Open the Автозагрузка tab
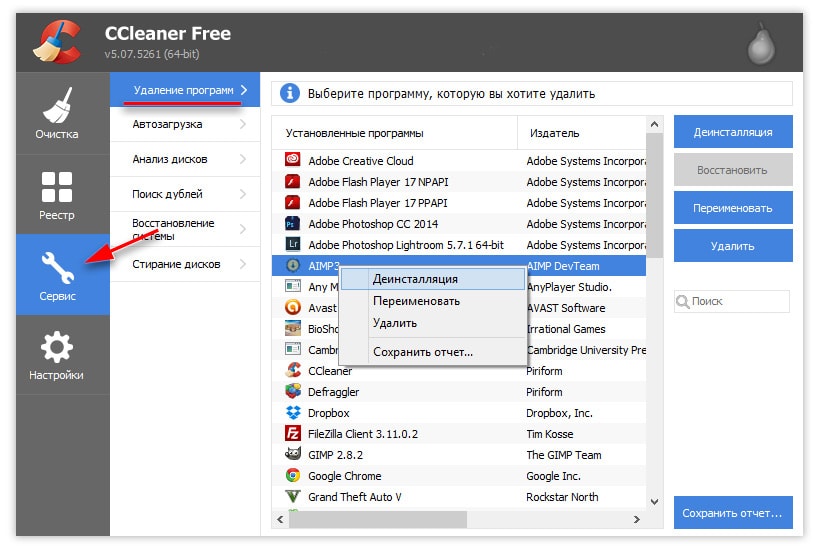820x552 pixels. [185, 124]
